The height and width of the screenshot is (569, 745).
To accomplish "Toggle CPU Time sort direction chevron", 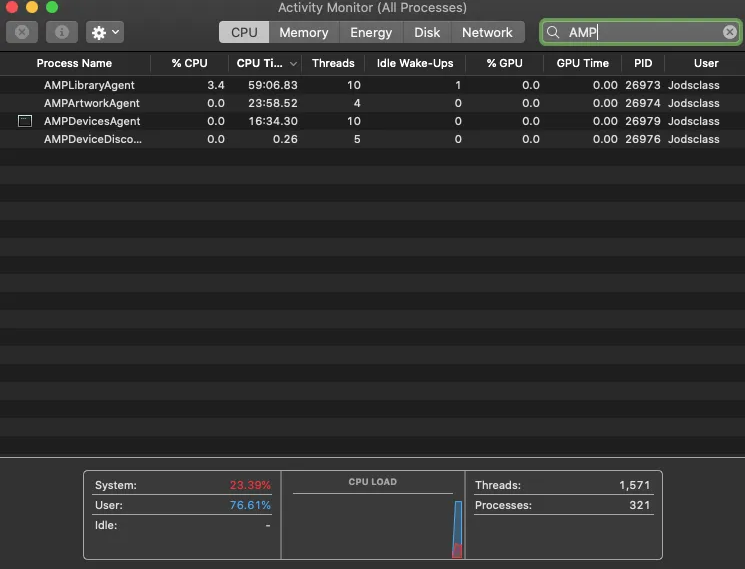I will pyautogui.click(x=293, y=64).
